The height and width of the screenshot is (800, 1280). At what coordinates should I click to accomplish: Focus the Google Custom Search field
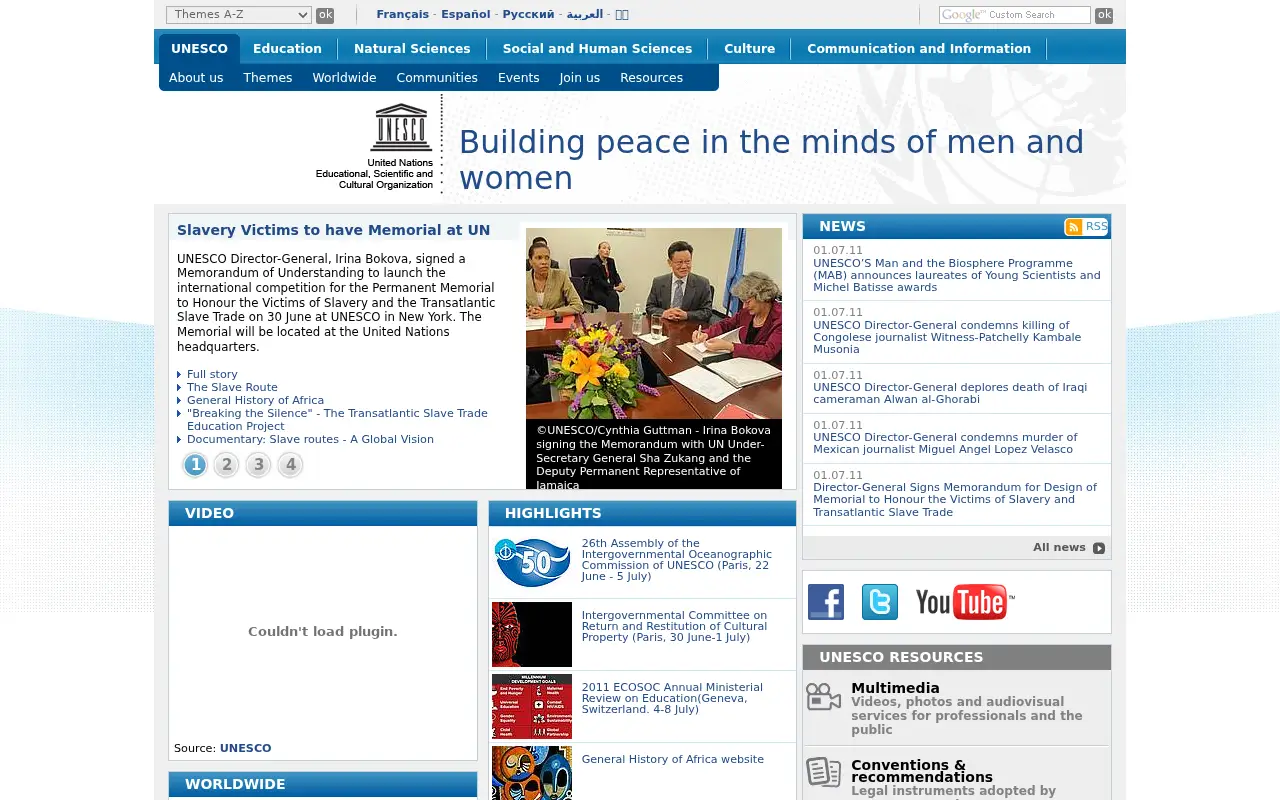(1015, 15)
